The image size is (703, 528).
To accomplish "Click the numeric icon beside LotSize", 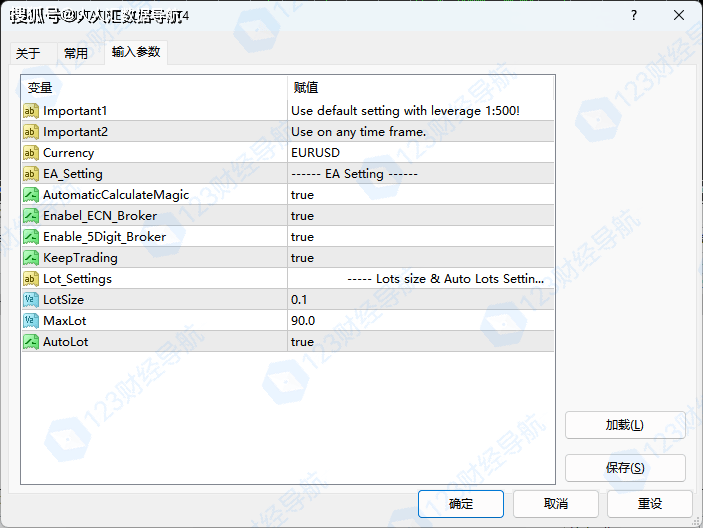I will (31, 300).
